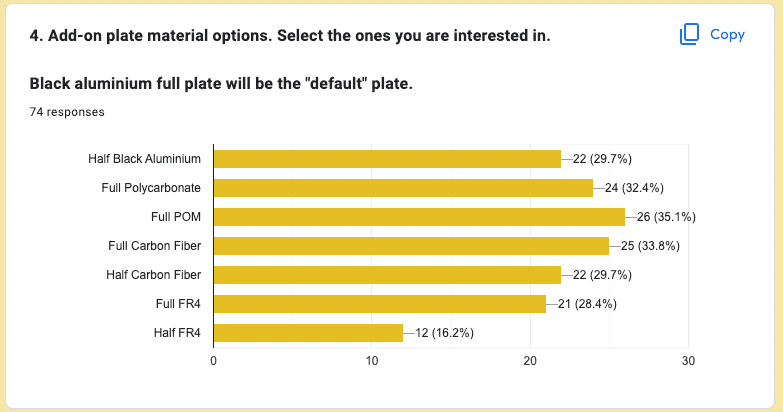The height and width of the screenshot is (412, 783).
Task: Select the Full POM bar
Action: tap(419, 216)
